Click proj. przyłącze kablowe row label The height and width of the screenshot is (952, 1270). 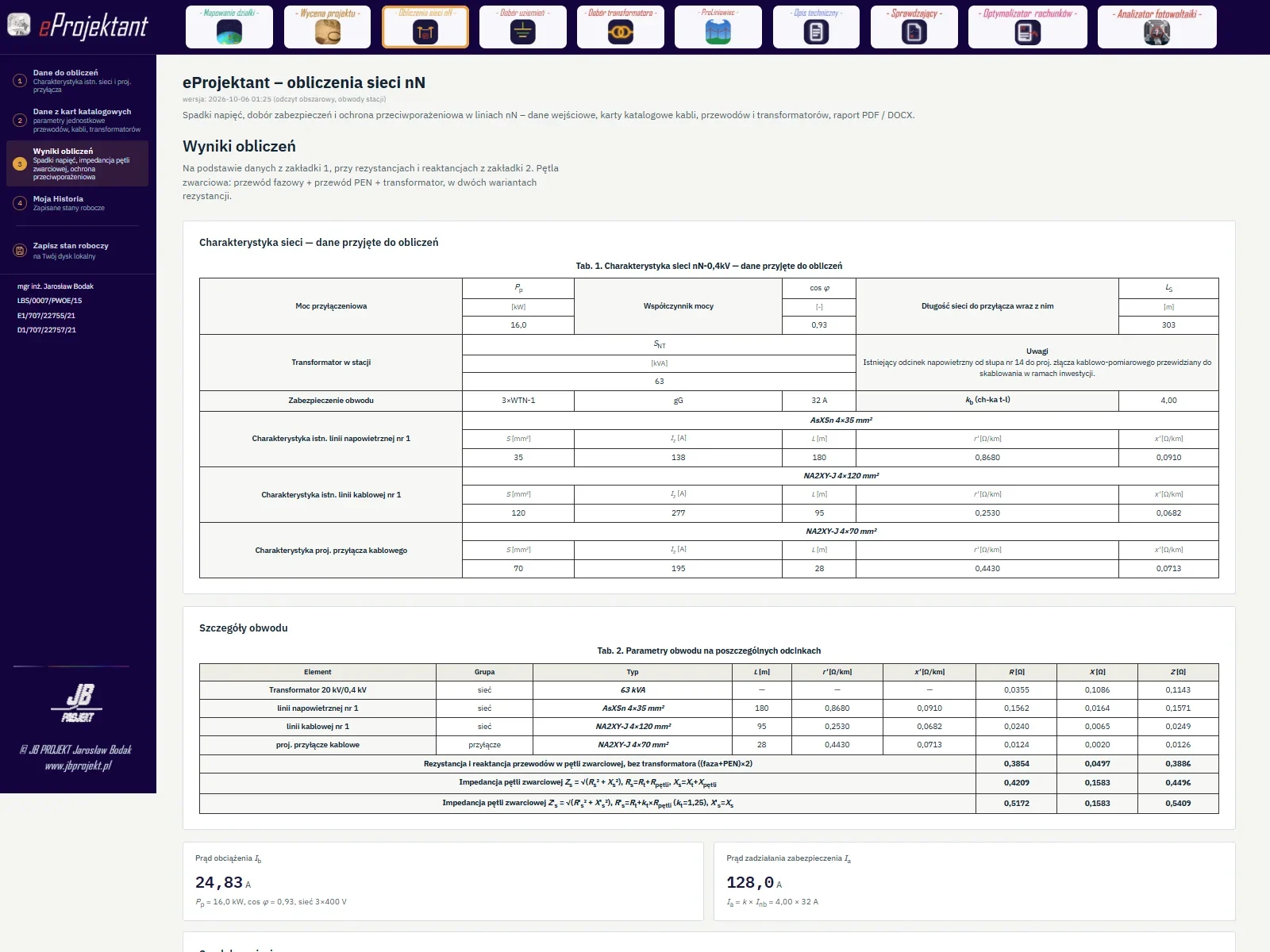[x=317, y=745]
